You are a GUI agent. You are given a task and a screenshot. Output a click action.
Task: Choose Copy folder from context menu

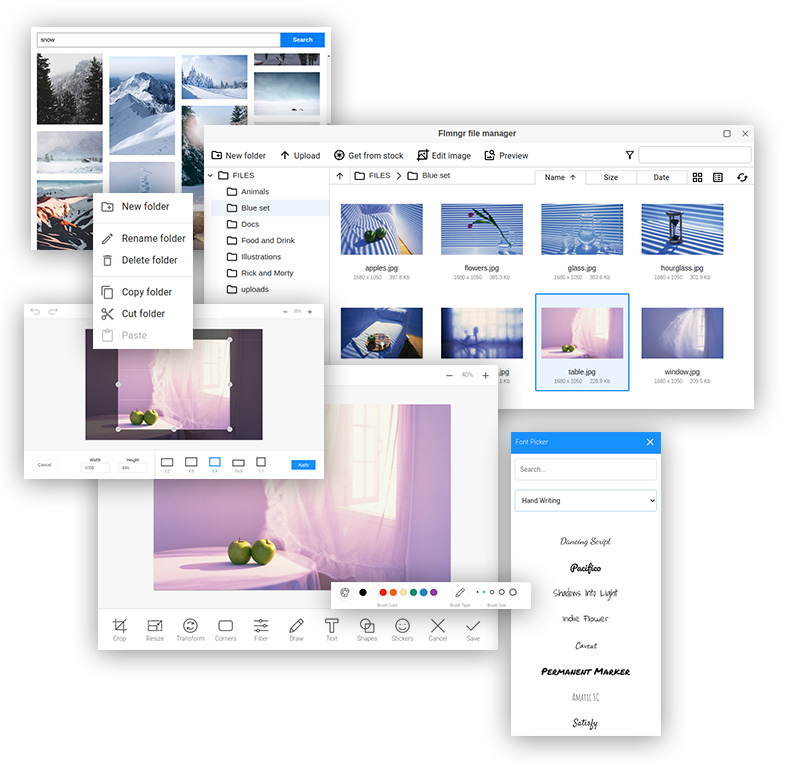point(143,292)
